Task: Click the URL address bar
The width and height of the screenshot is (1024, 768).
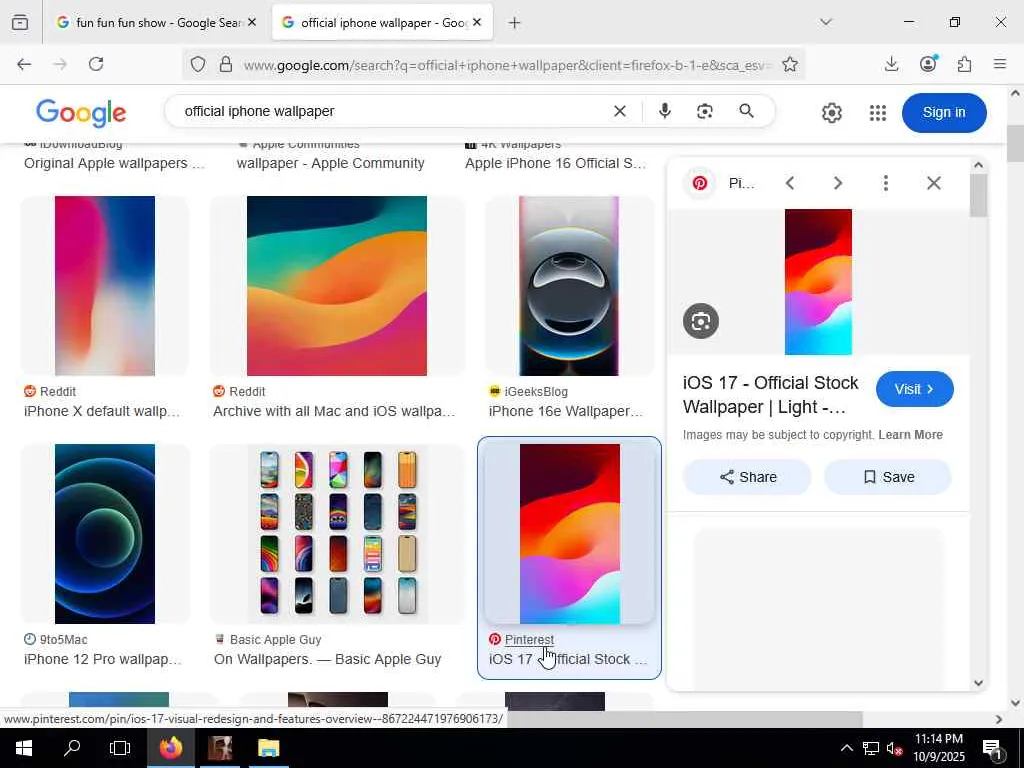Action: tap(506, 65)
